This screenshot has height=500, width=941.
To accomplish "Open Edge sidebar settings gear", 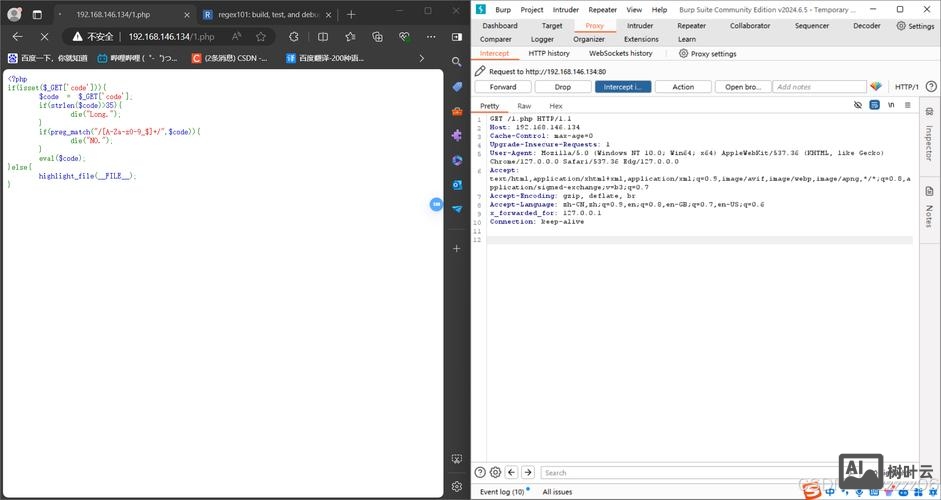I will (x=457, y=486).
